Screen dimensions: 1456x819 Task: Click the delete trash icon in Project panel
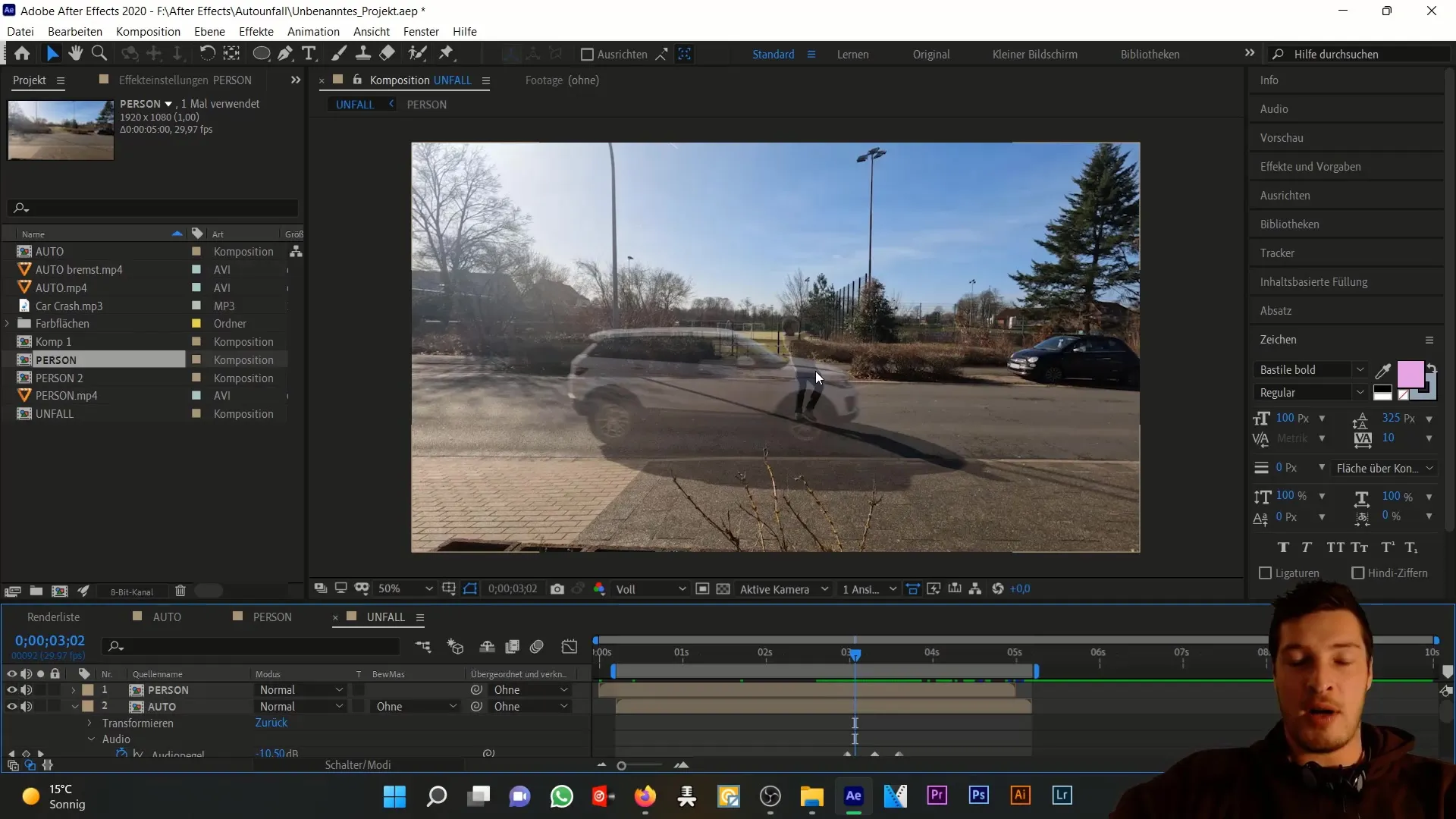pos(180,591)
